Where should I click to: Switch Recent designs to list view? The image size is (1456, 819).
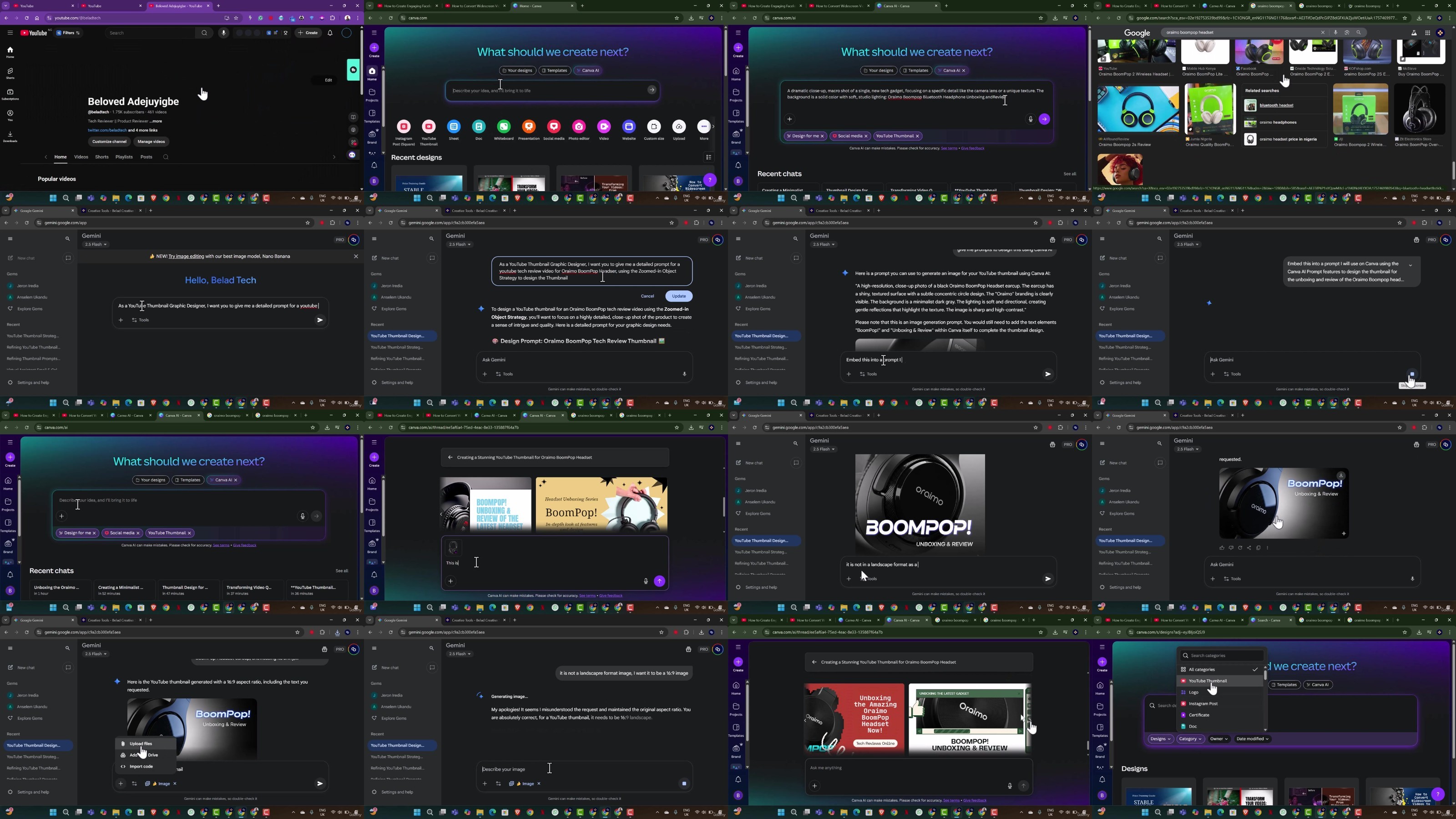(x=709, y=157)
